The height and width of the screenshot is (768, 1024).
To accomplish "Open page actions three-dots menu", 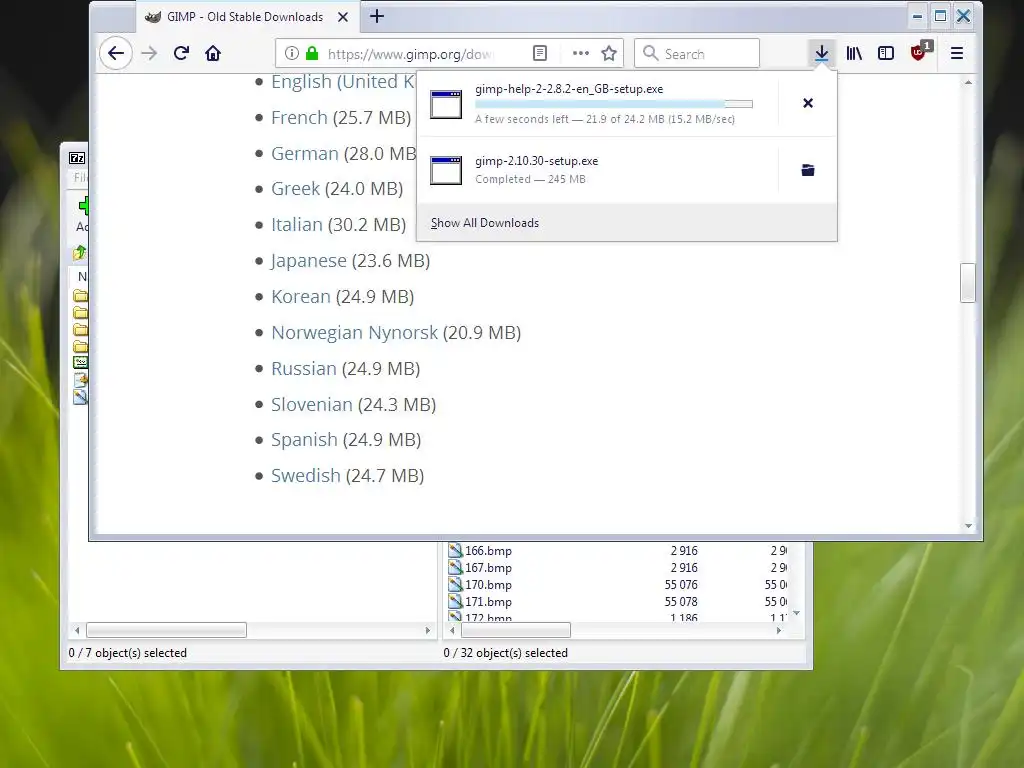I will coord(581,54).
